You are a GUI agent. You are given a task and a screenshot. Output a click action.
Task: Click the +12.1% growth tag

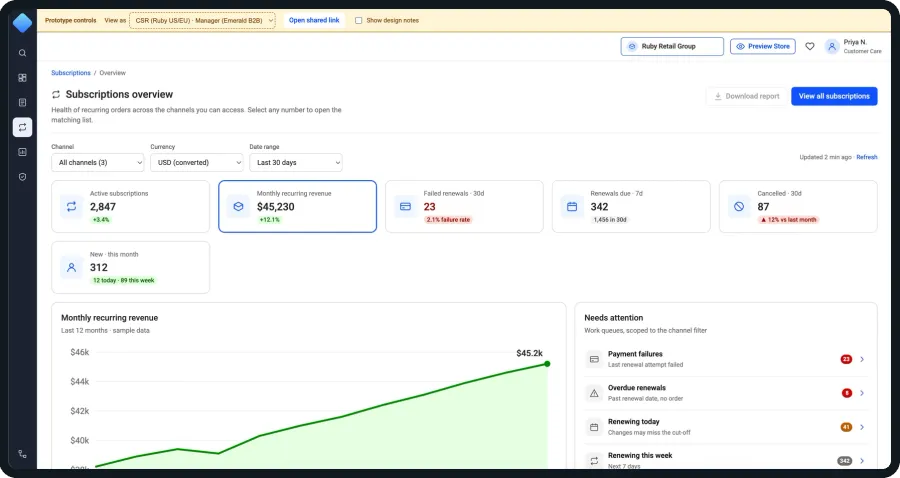(269, 220)
